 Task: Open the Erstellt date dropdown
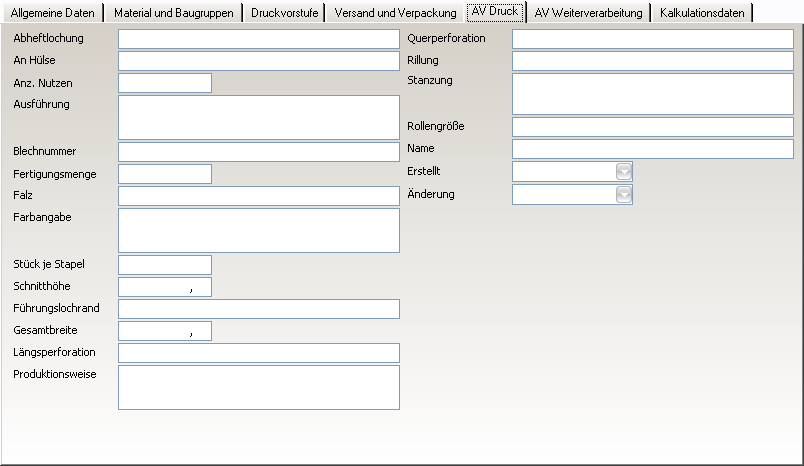coord(624,172)
